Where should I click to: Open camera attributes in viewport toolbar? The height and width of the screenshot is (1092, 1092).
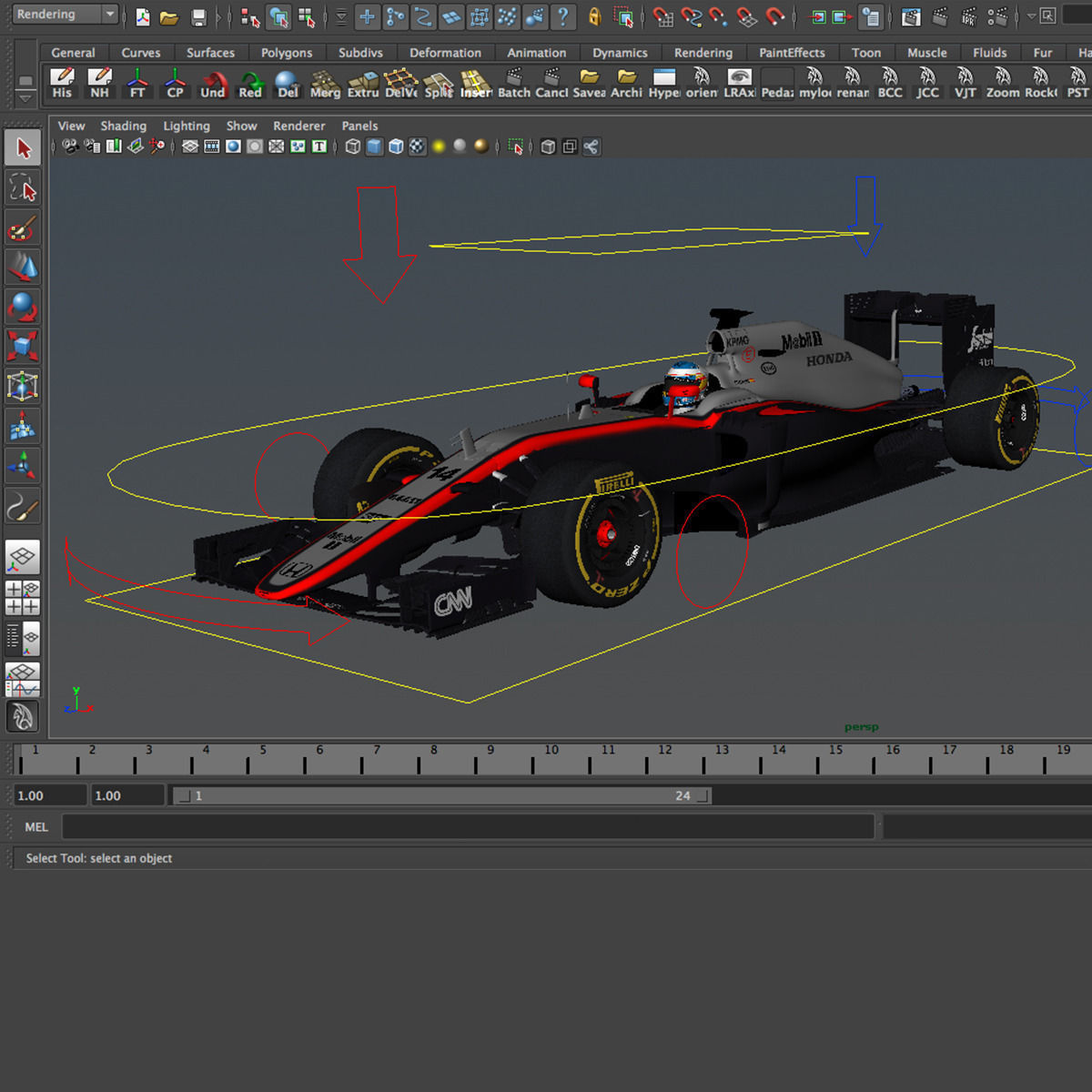pyautogui.click(x=92, y=147)
